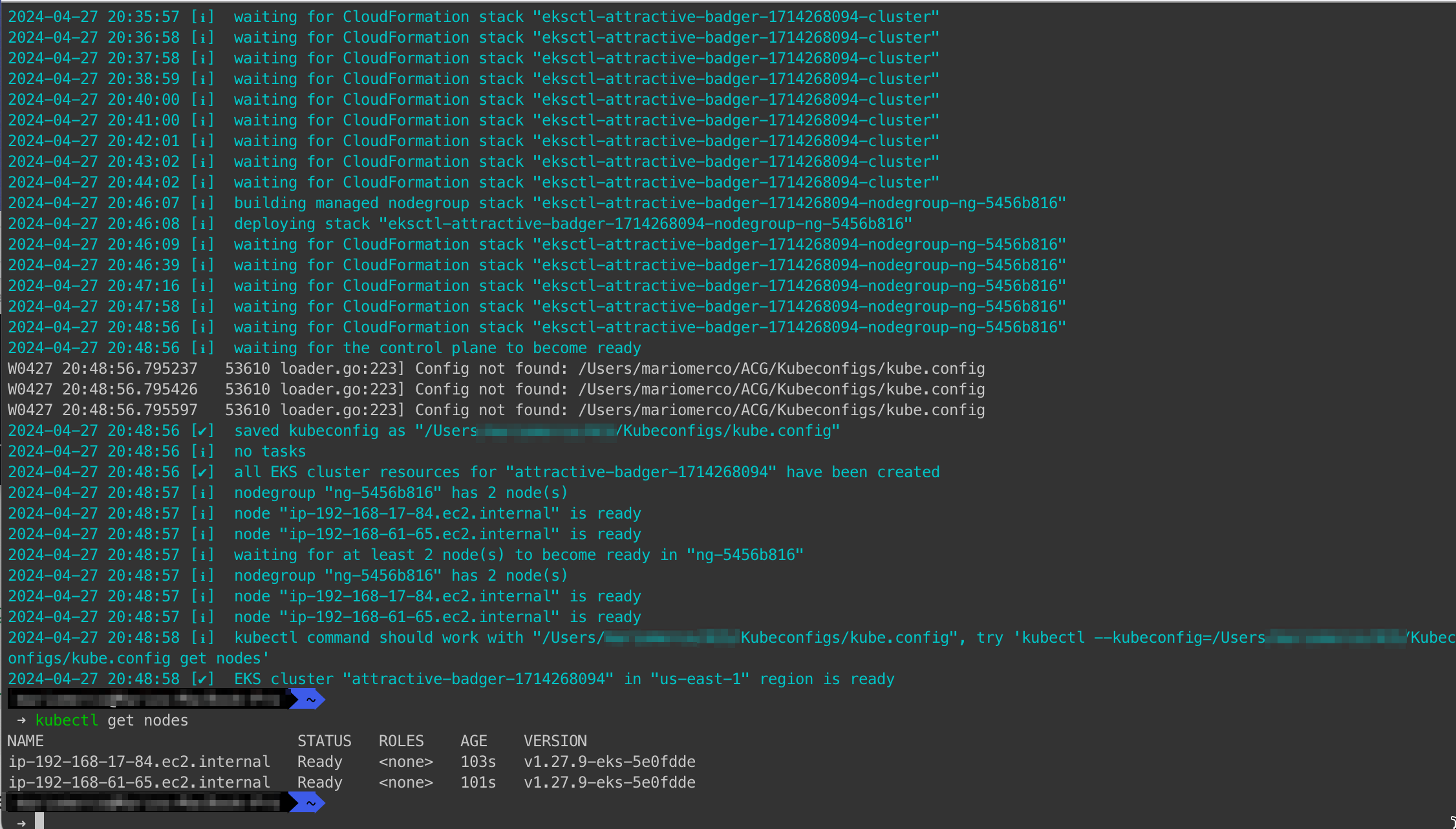Click the STATUS column header
The height and width of the screenshot is (829, 1456).
325,741
